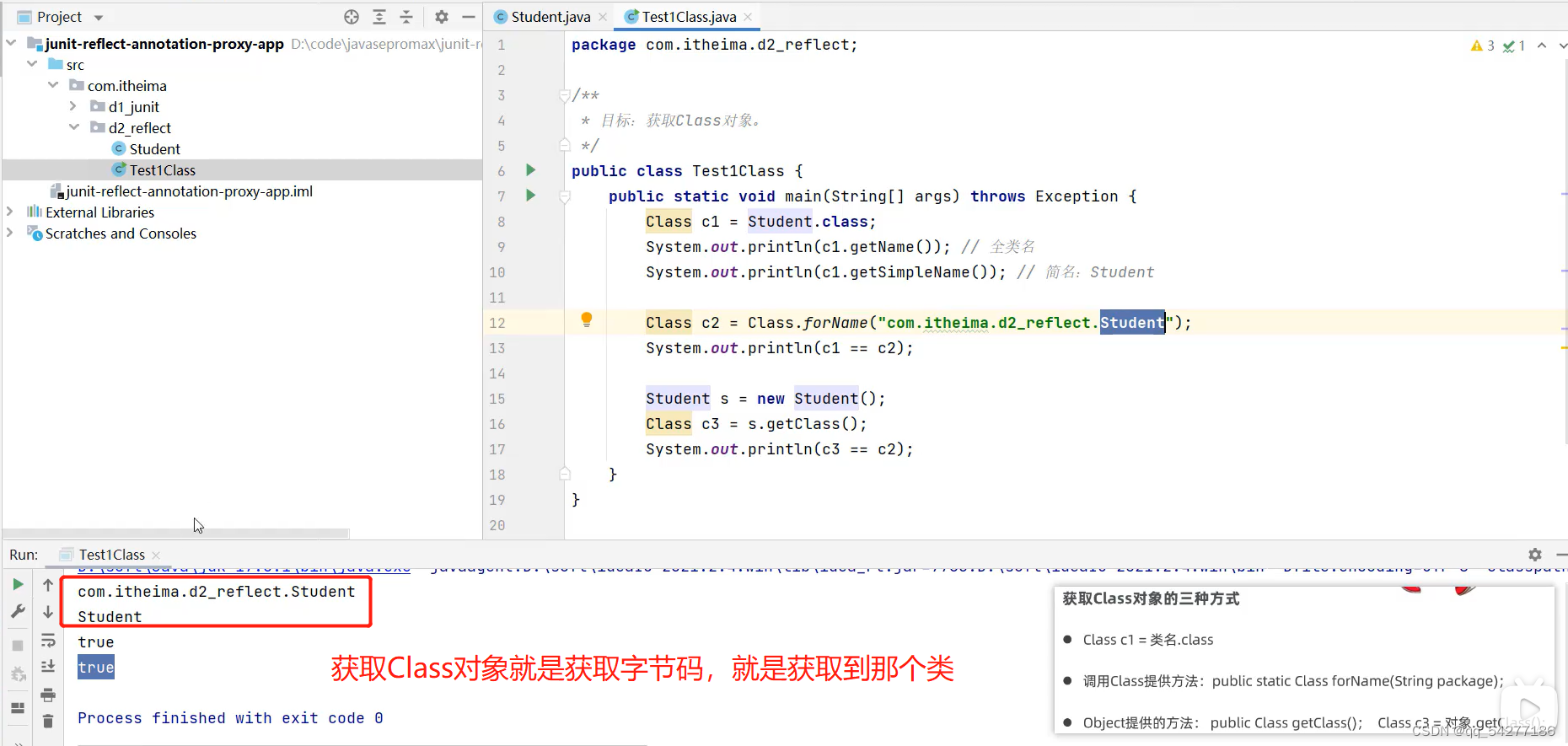Click Process finished with exit code 0
The image size is (1568, 746).
pyautogui.click(x=230, y=718)
